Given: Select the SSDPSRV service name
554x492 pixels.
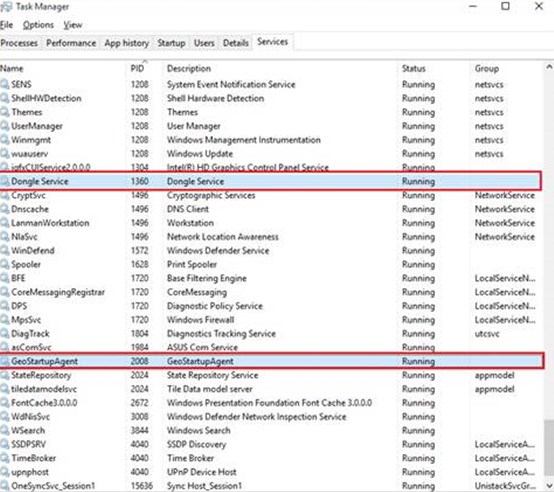Looking at the screenshot, I should [29, 444].
